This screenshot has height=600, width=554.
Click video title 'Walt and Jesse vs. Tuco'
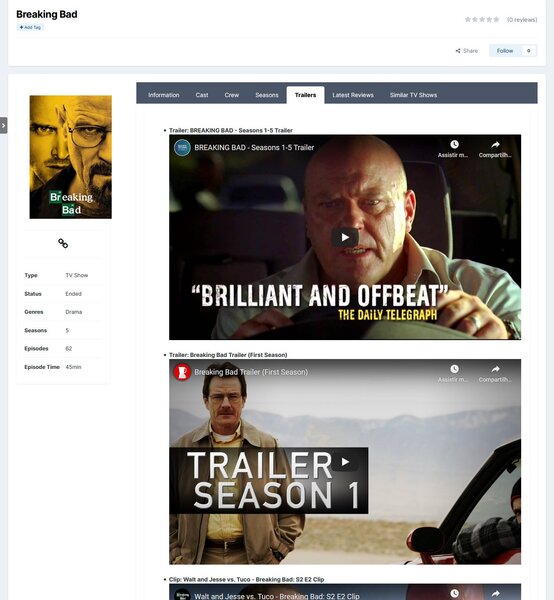tap(277, 596)
